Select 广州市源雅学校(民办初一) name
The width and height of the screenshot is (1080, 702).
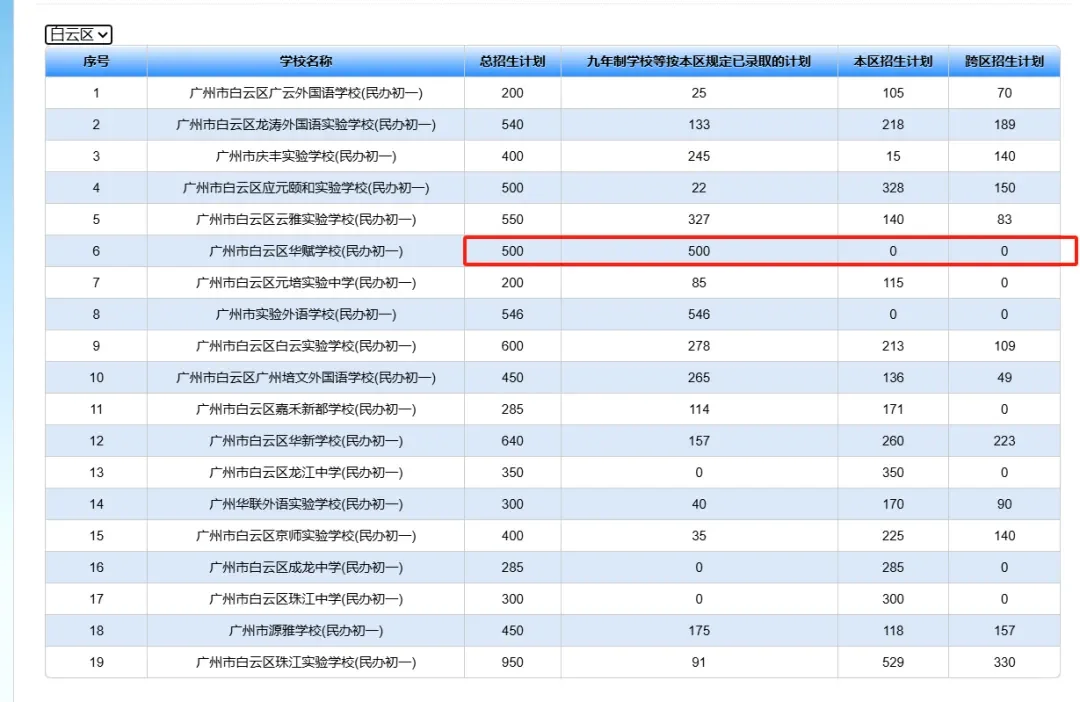(306, 632)
